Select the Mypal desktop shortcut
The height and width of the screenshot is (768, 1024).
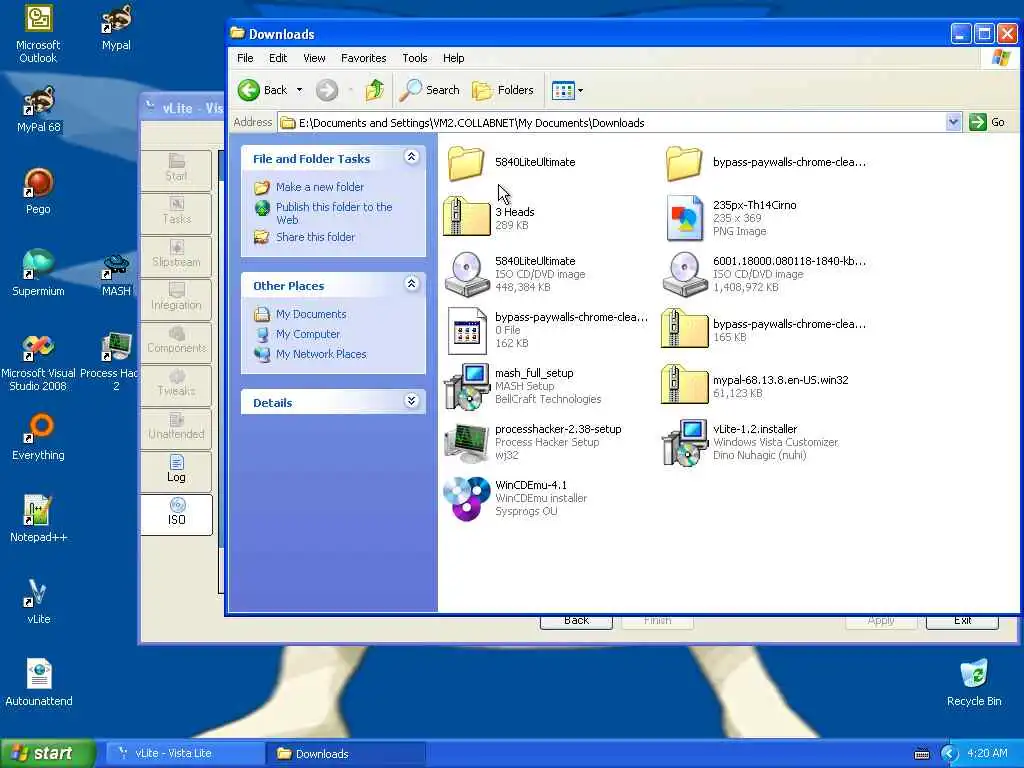click(116, 27)
